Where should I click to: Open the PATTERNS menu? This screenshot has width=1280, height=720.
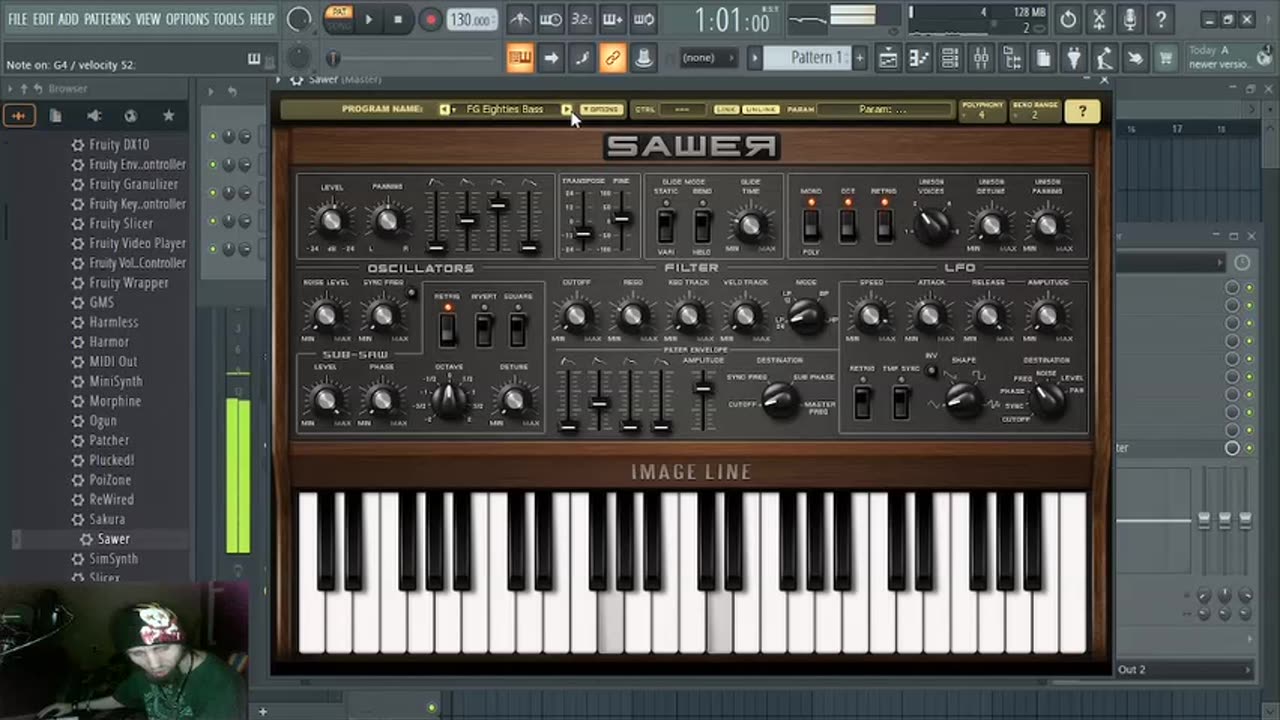coord(107,19)
